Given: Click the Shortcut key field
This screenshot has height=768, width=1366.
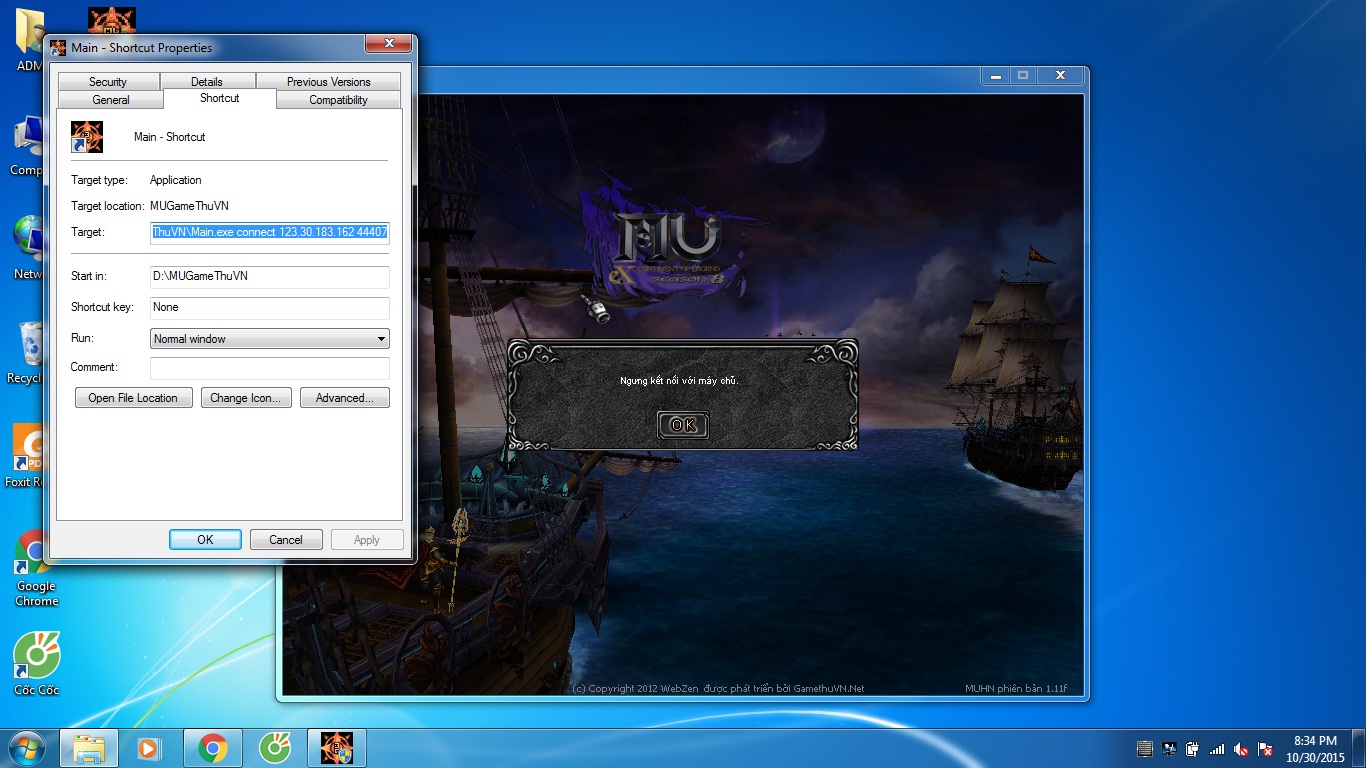Looking at the screenshot, I should (270, 307).
